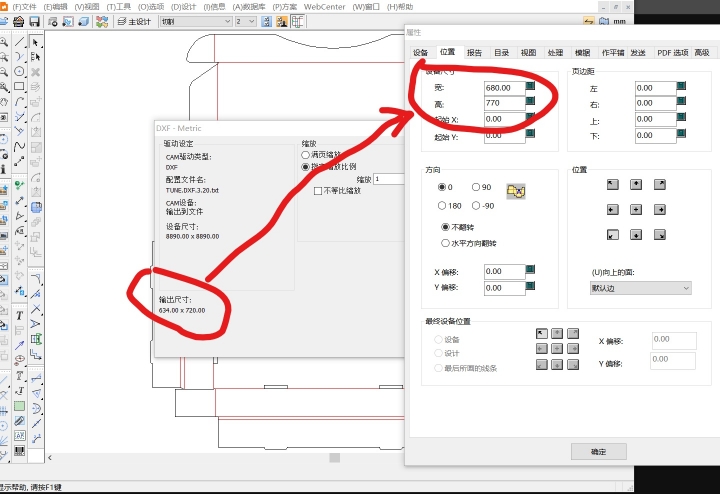
Task: Select the 90 degree orientation radio button
Action: [476, 187]
